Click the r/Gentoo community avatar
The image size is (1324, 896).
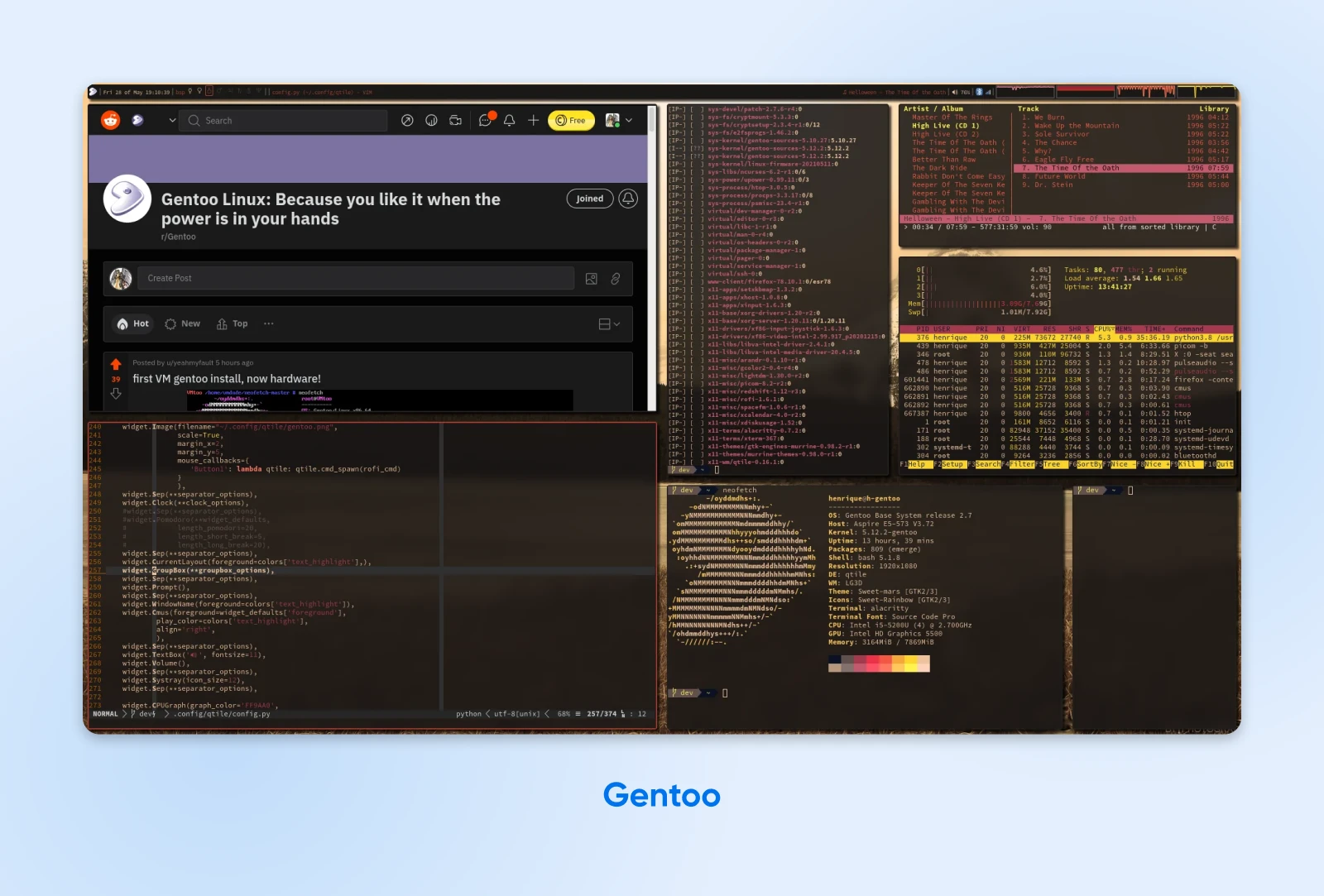coord(127,199)
